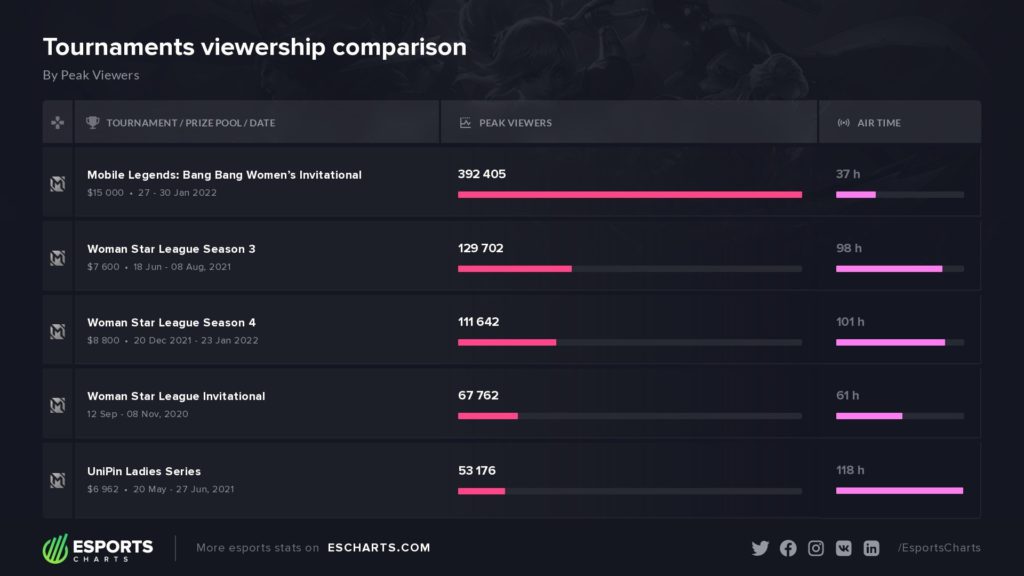Click the 392 405 peak viewers bar
Screen dimensions: 1024x576
629,194
